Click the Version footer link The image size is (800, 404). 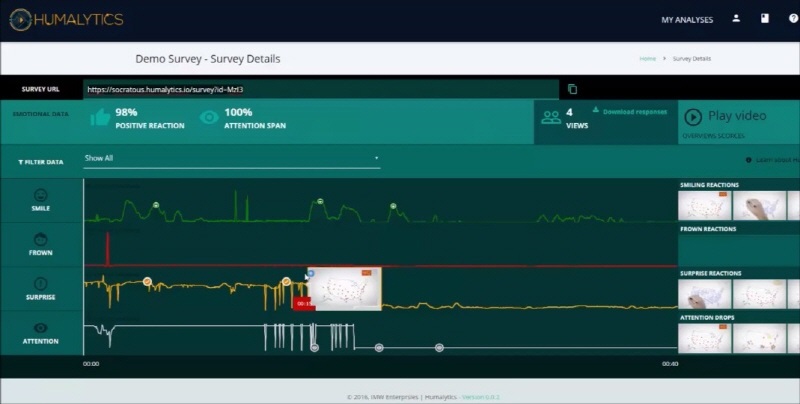click(x=481, y=397)
